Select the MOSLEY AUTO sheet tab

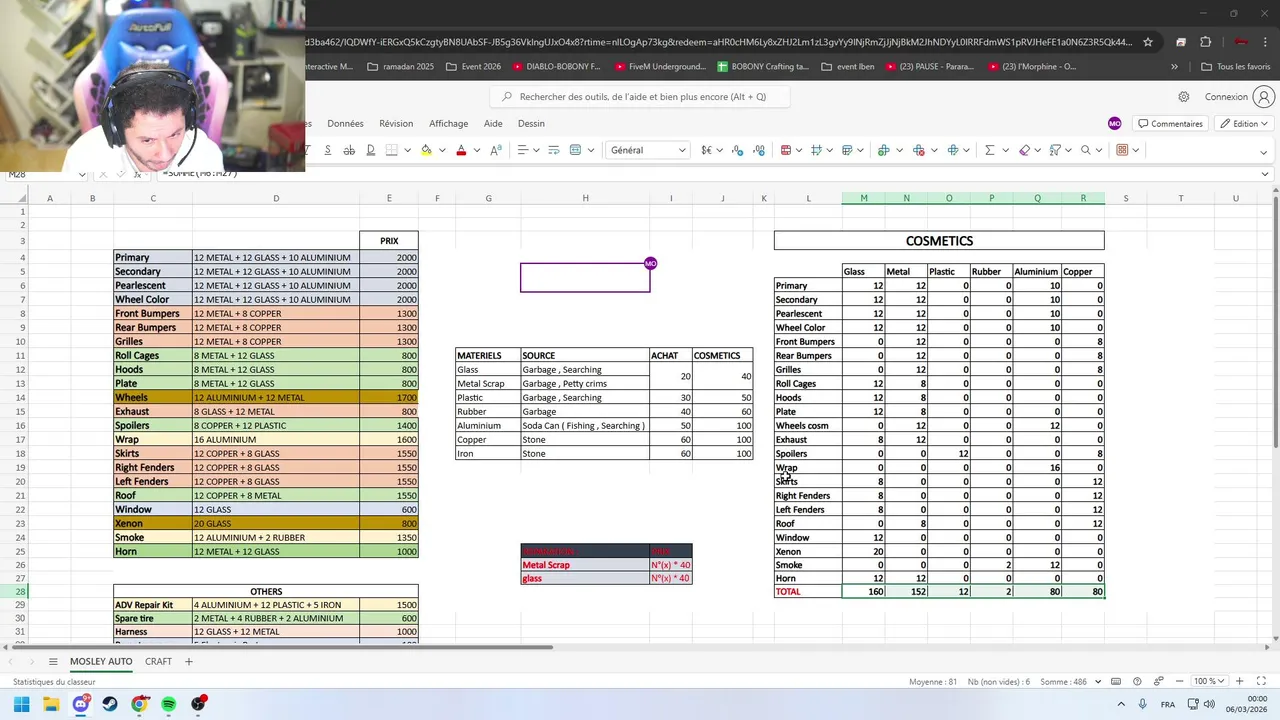coord(101,661)
